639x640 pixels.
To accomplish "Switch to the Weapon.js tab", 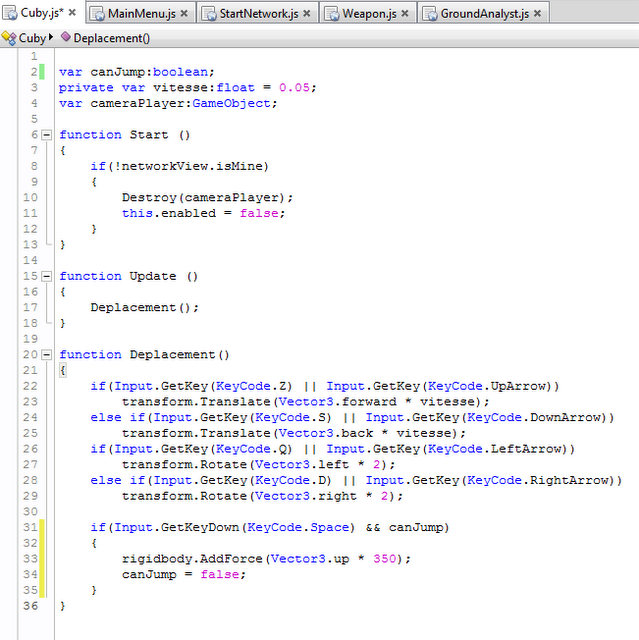I will 369,13.
